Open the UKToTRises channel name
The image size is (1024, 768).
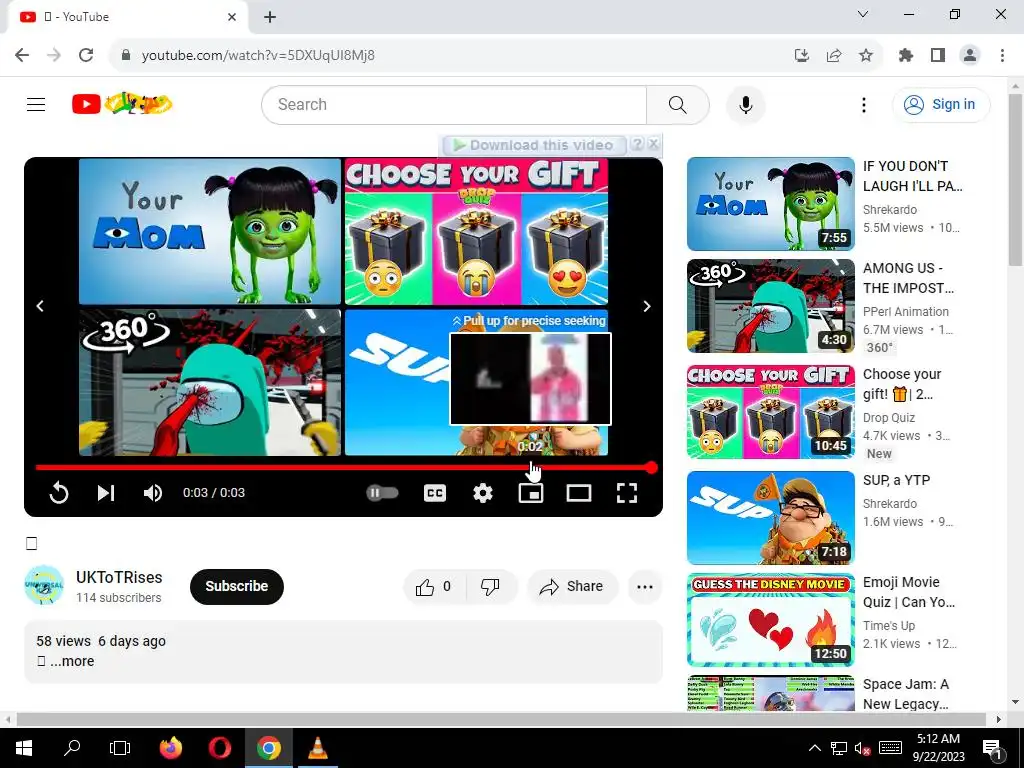119,577
